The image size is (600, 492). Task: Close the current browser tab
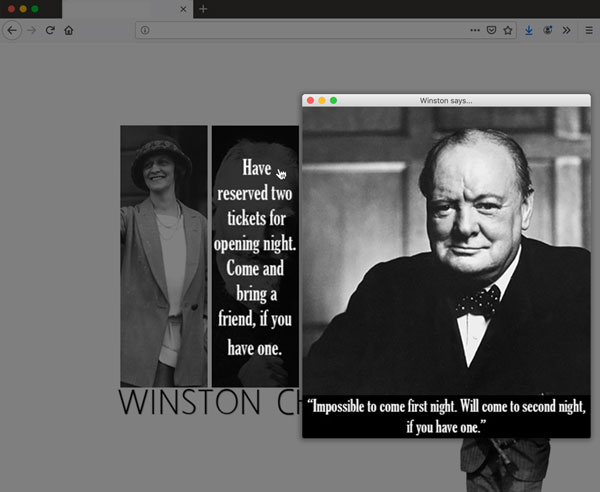pyautogui.click(x=183, y=9)
